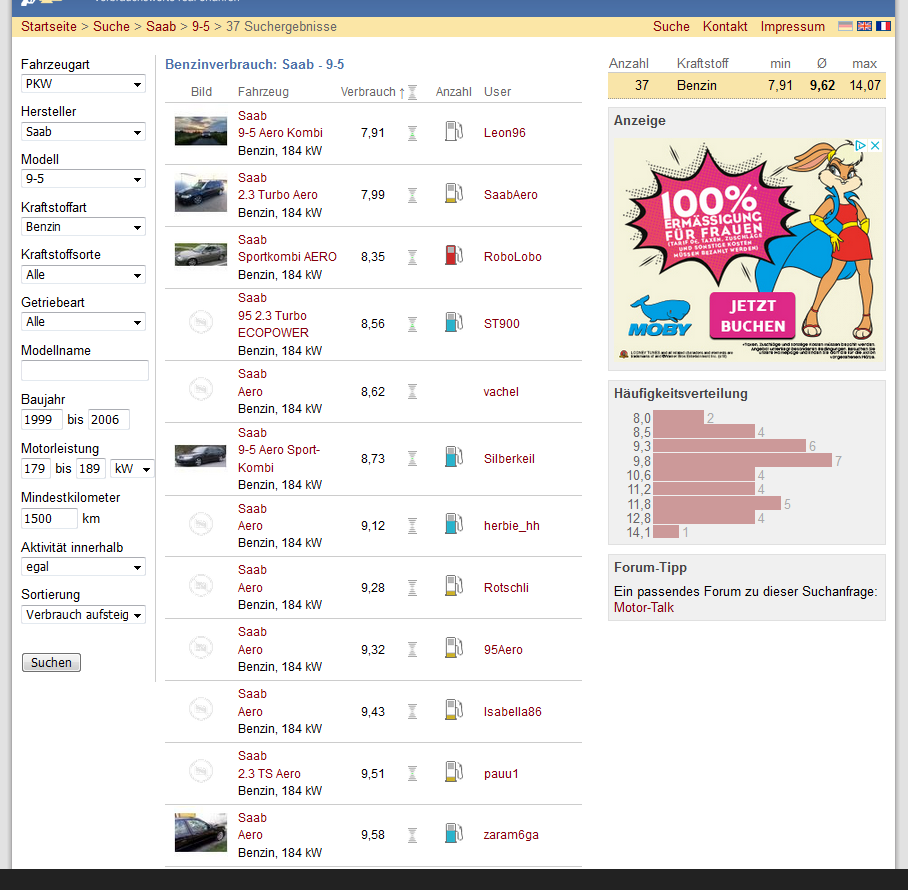Open the 9-5 breadcrumb link
Screen dimensions: 908x890
(201, 27)
